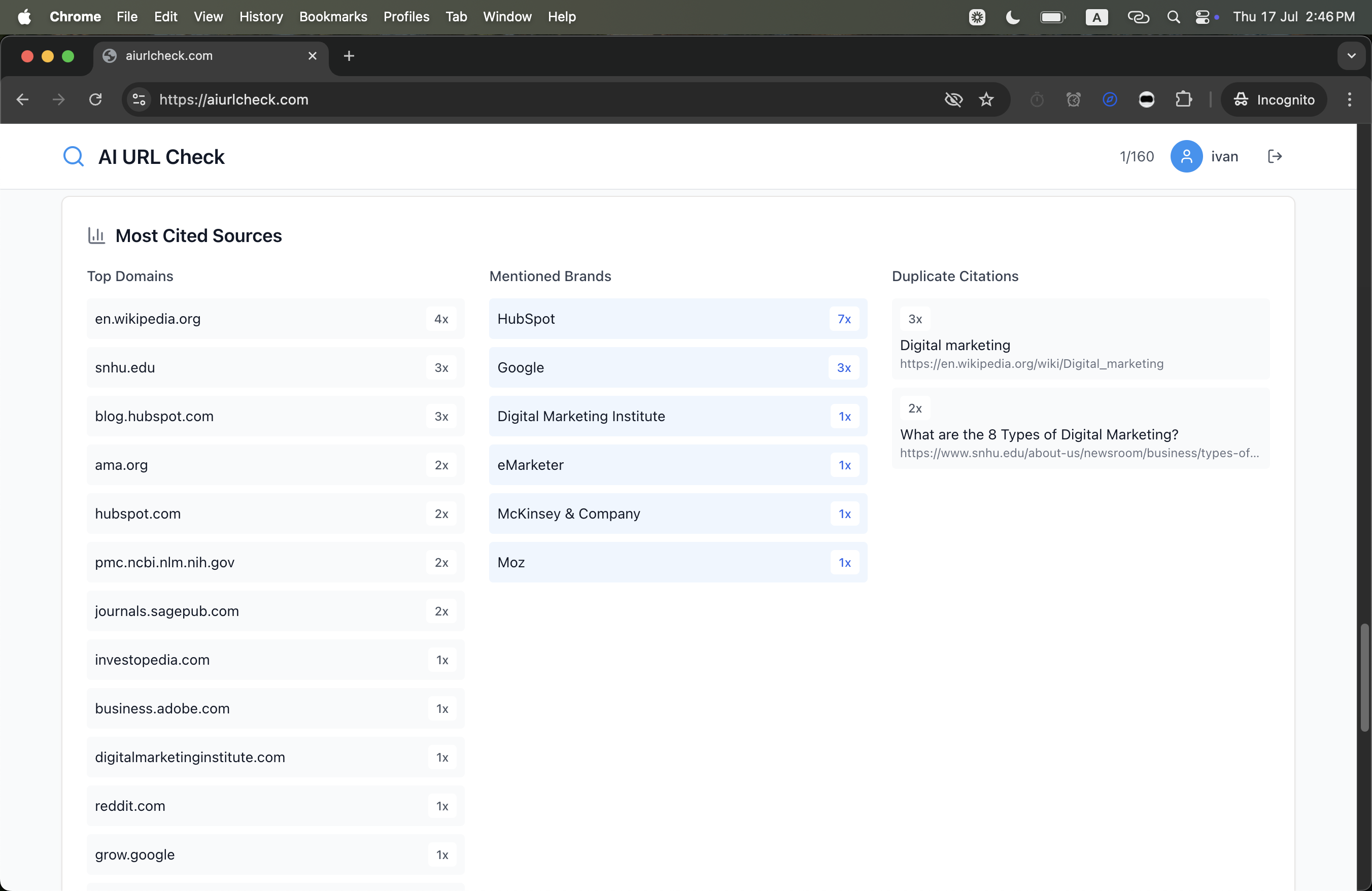The image size is (1372, 891).
Task: Open the Chrome menu in menu bar
Action: tap(75, 17)
